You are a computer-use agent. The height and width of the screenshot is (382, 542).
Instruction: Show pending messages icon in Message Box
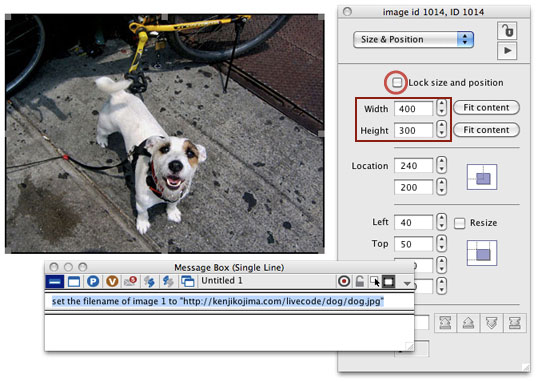131,282
